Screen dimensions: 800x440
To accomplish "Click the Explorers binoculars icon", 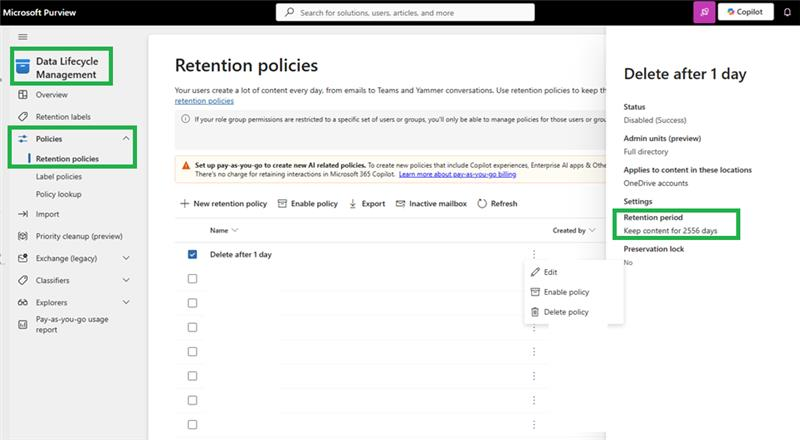I will (x=23, y=302).
